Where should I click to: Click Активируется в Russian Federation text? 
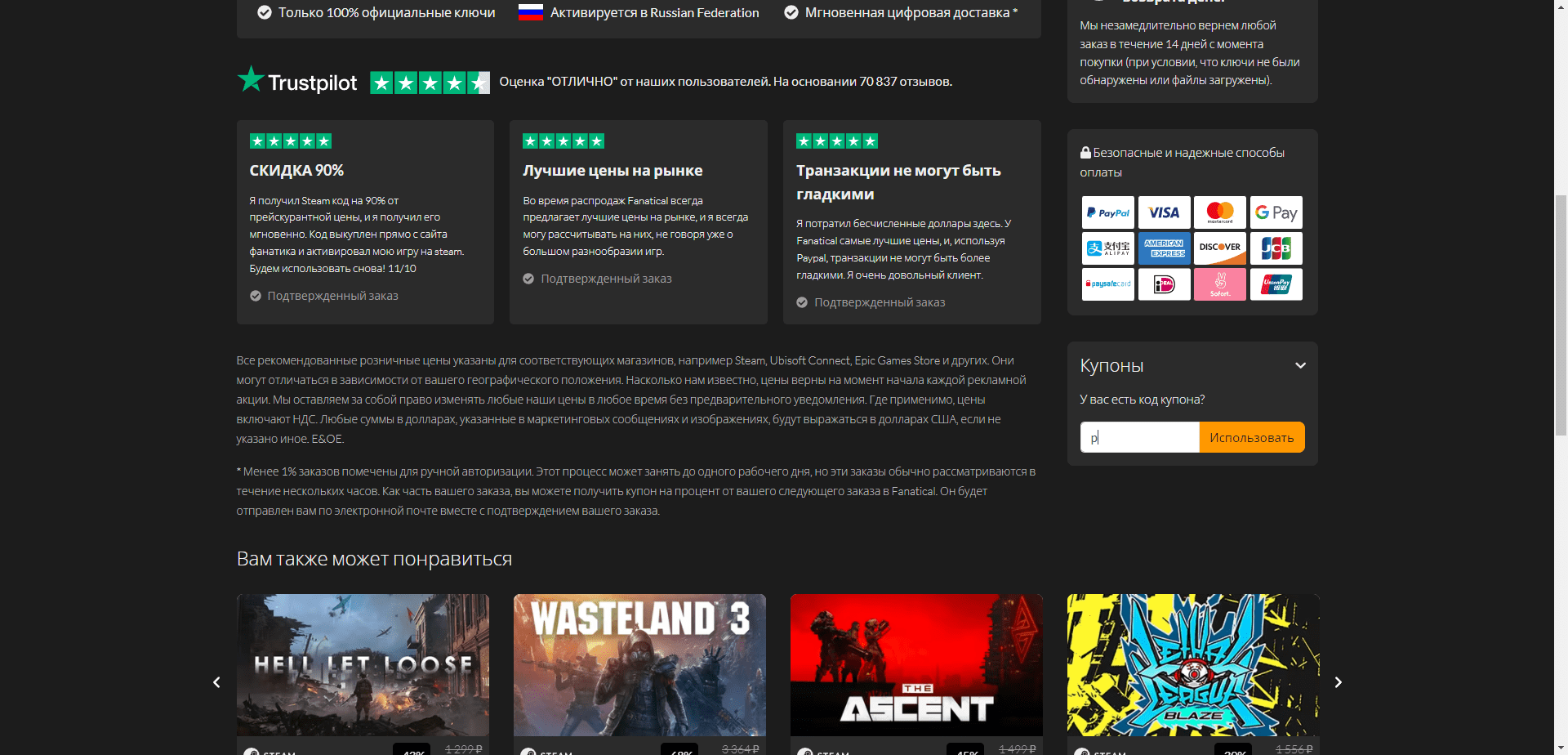(654, 12)
